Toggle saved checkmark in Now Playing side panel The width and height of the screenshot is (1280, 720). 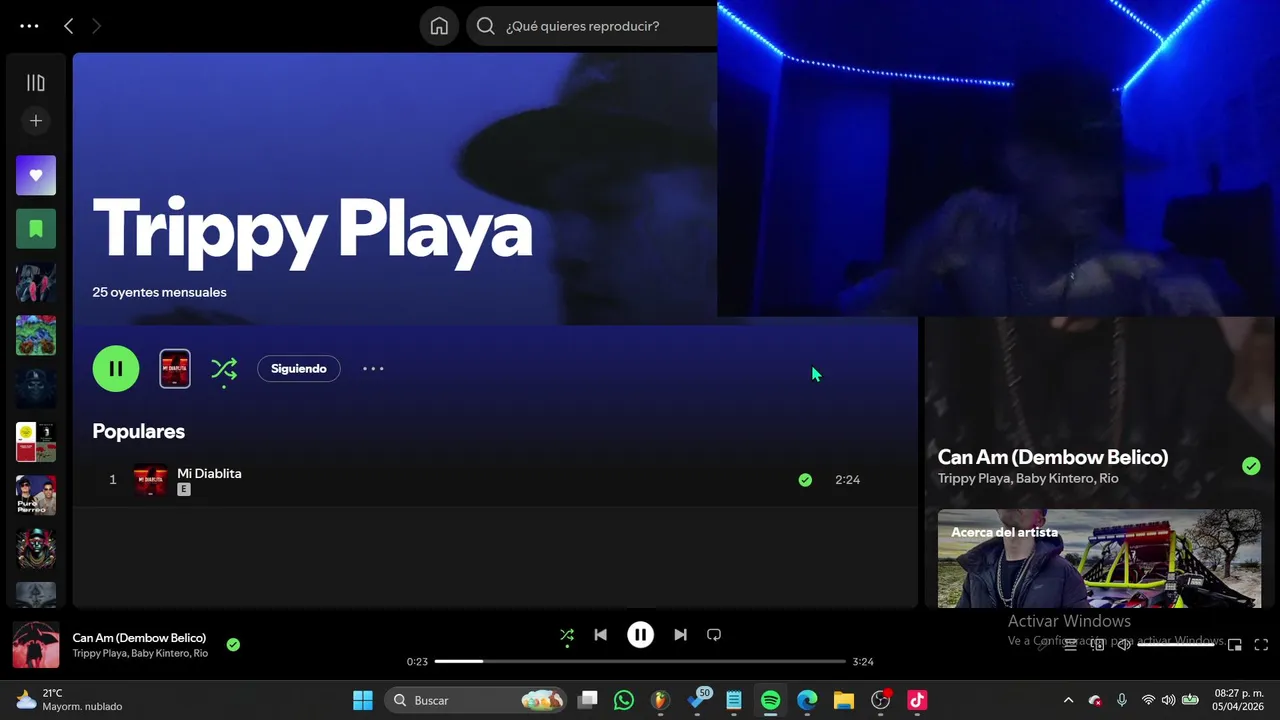point(1251,466)
